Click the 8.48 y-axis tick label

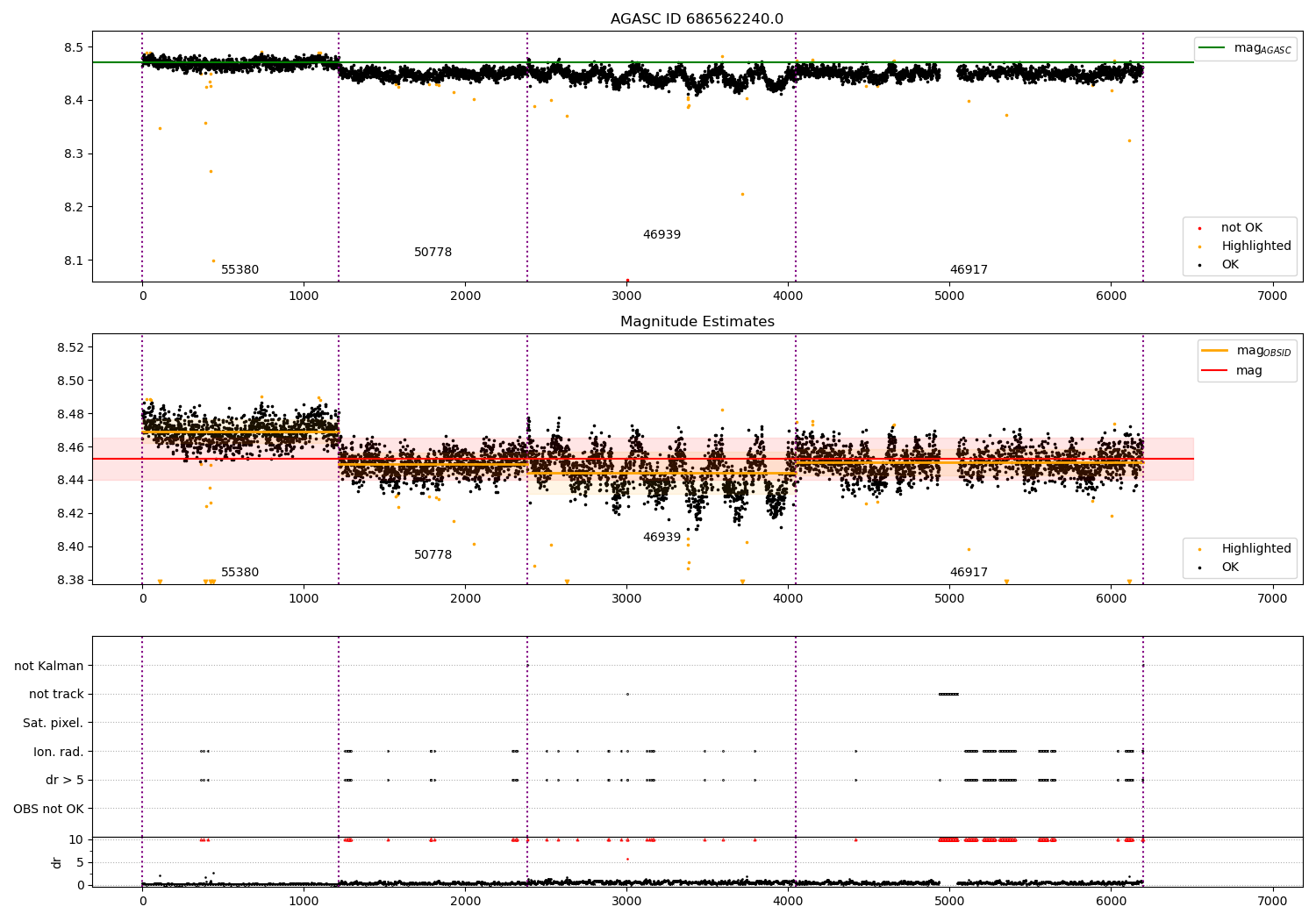pyautogui.click(x=70, y=414)
